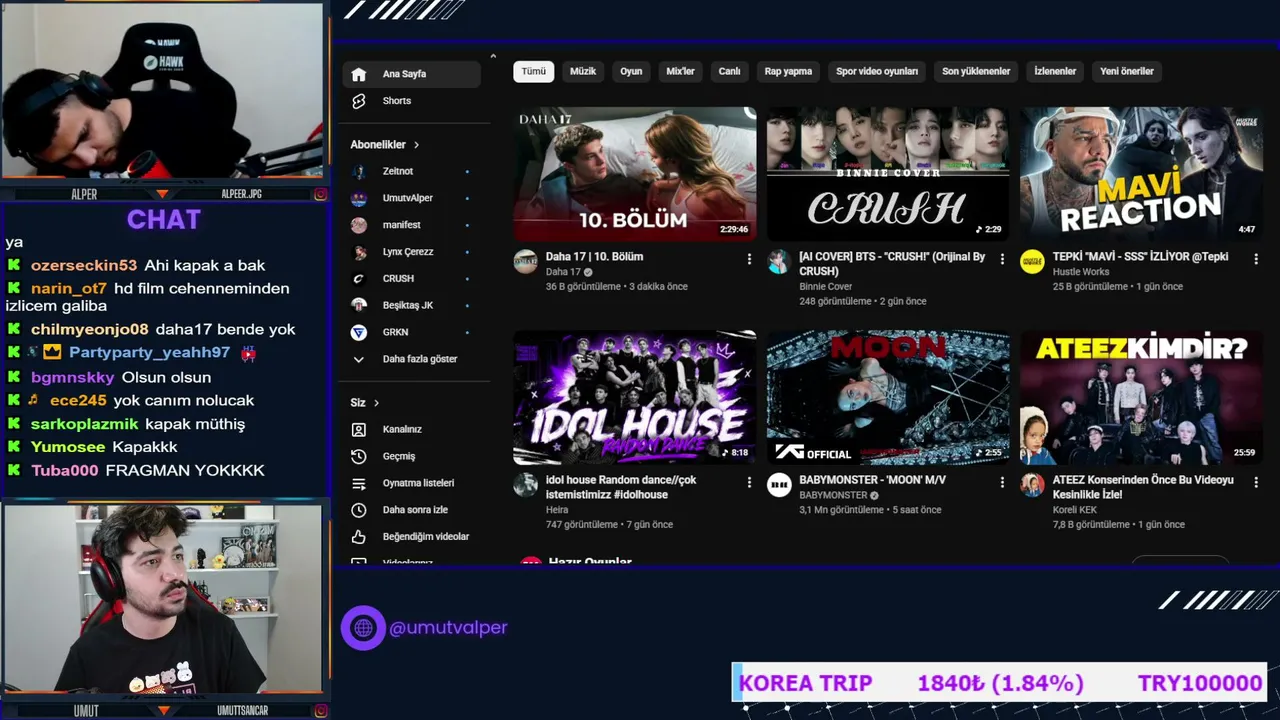Viewport: 1280px width, 720px height.
Task: Open the options menu for Daha 17 | 10. Bölüm
Action: pyautogui.click(x=749, y=259)
